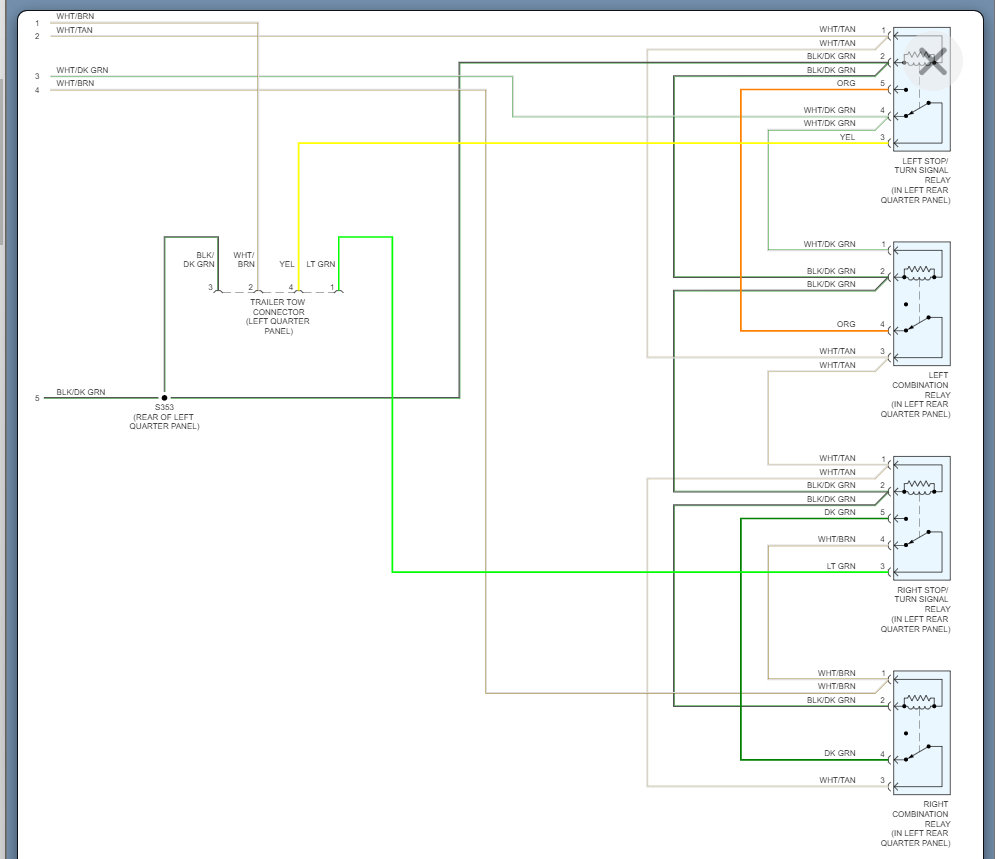Close the wiring diagram with the X button
995x859 pixels.
(x=932, y=61)
